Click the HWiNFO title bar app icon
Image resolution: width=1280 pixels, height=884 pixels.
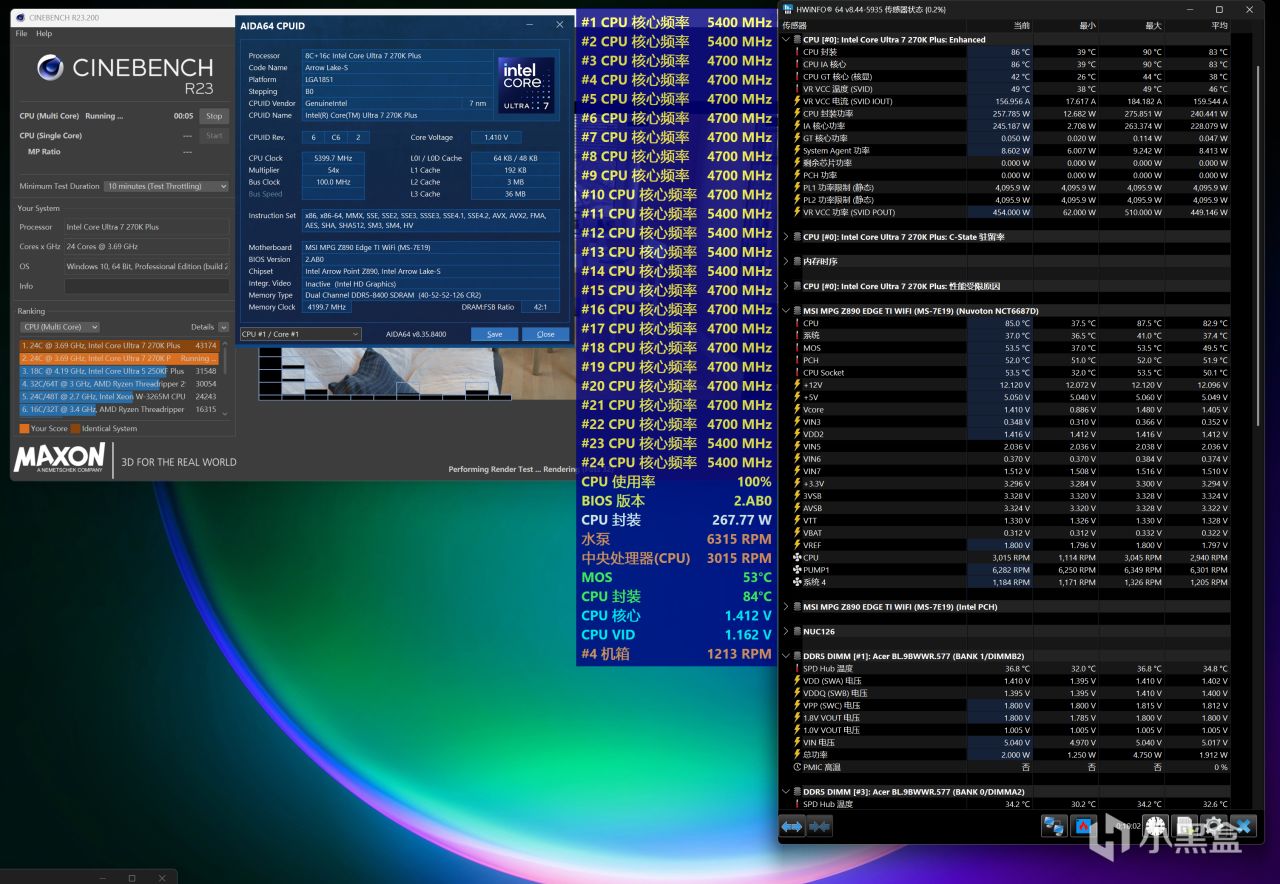click(790, 9)
